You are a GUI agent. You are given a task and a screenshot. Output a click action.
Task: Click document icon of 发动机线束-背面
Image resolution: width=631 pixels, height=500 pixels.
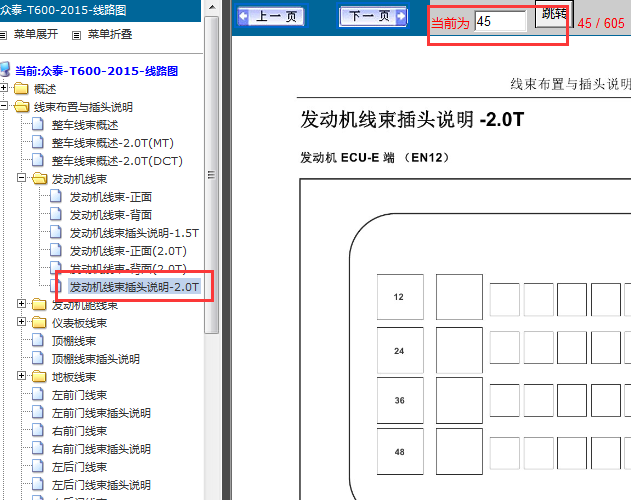[56, 214]
